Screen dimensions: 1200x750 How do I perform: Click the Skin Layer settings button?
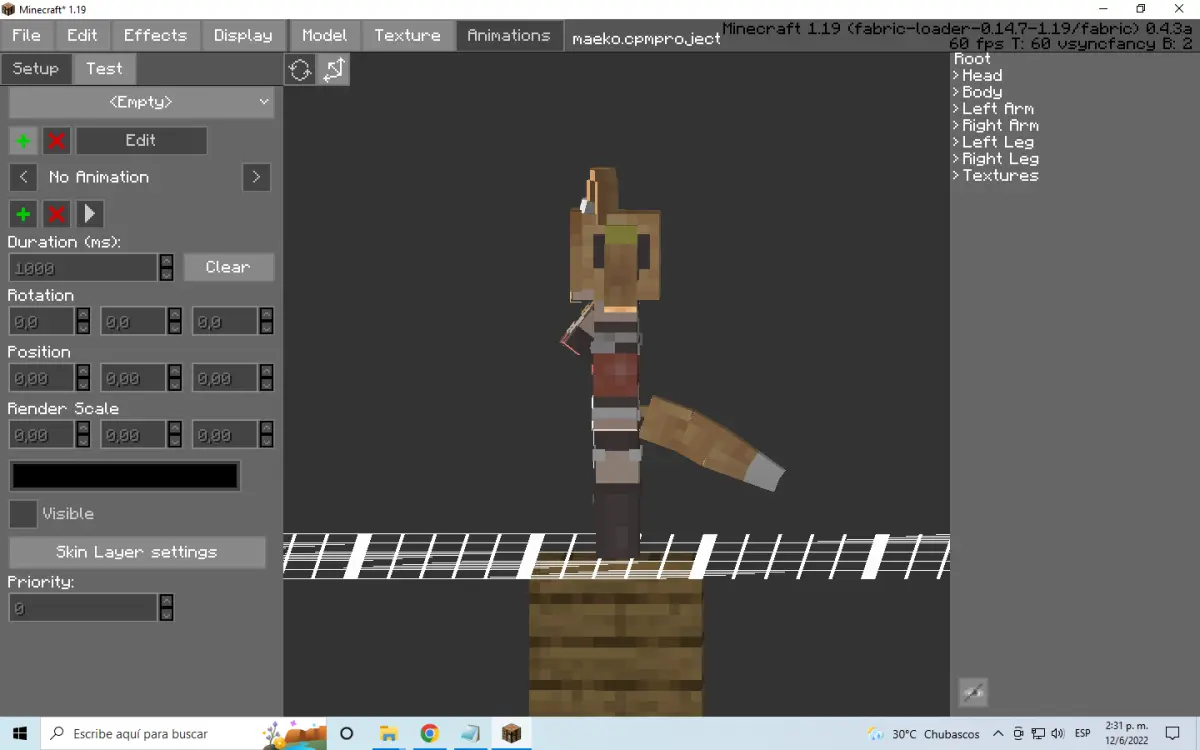[137, 552]
